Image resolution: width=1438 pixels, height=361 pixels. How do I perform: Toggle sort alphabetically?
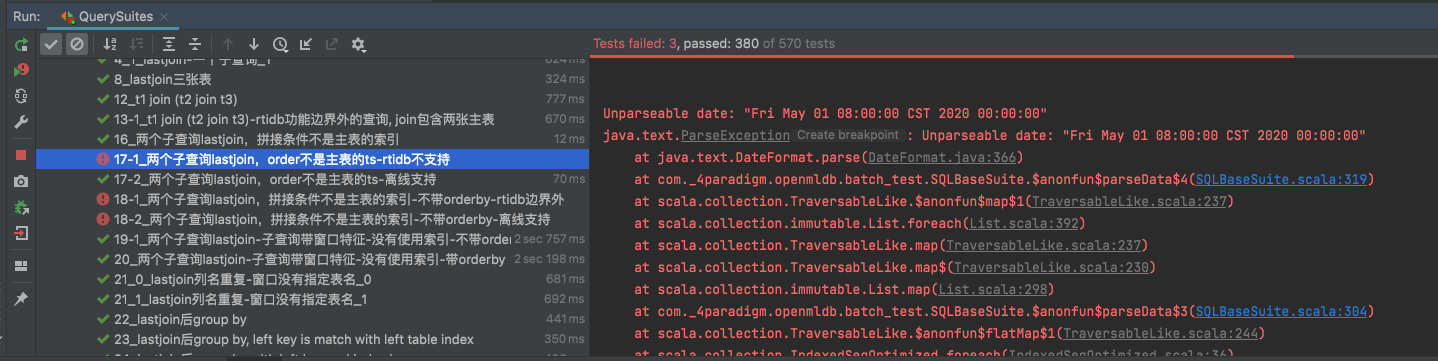[x=111, y=44]
